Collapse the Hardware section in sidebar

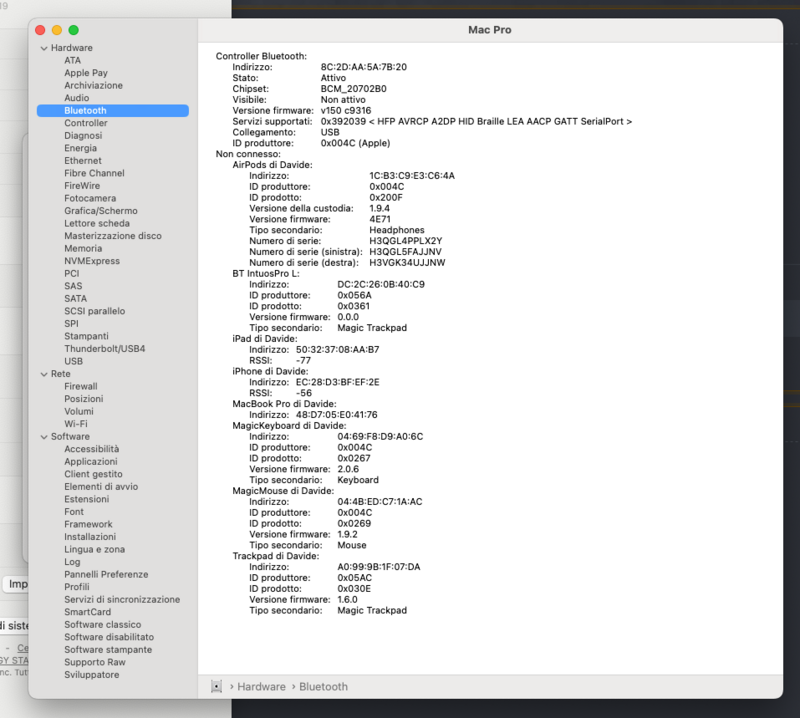click(x=44, y=48)
